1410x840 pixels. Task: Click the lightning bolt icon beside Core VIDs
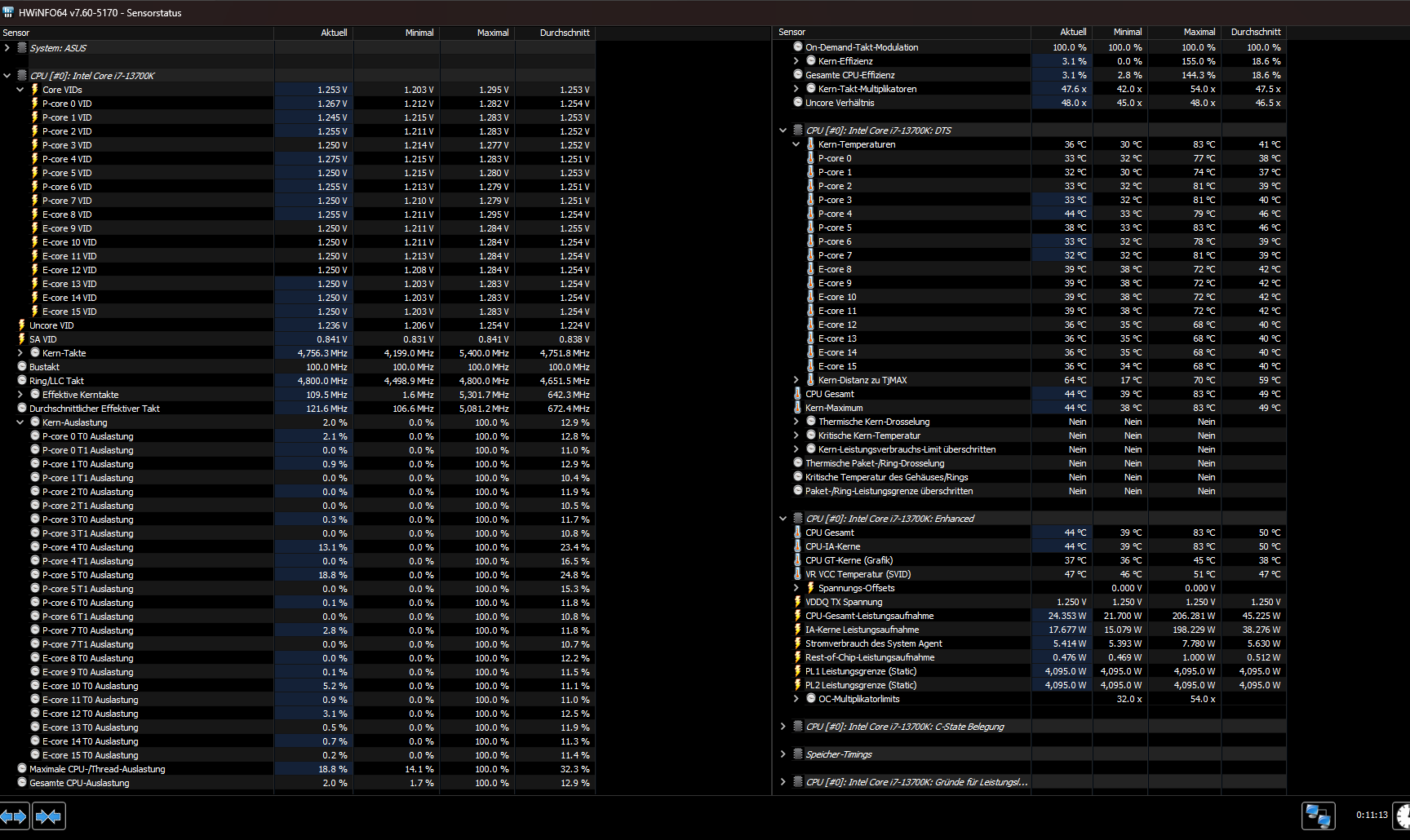tap(34, 90)
